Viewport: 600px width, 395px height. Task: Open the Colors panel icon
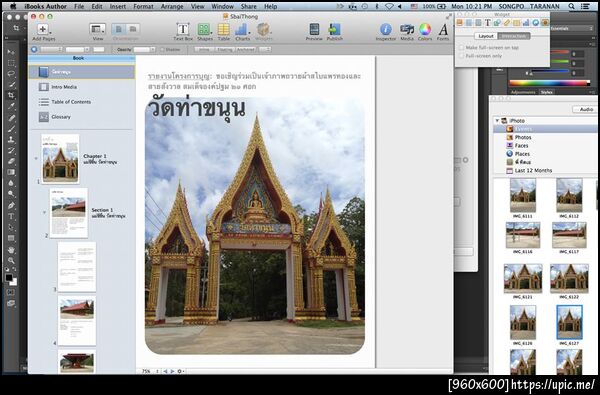(425, 32)
